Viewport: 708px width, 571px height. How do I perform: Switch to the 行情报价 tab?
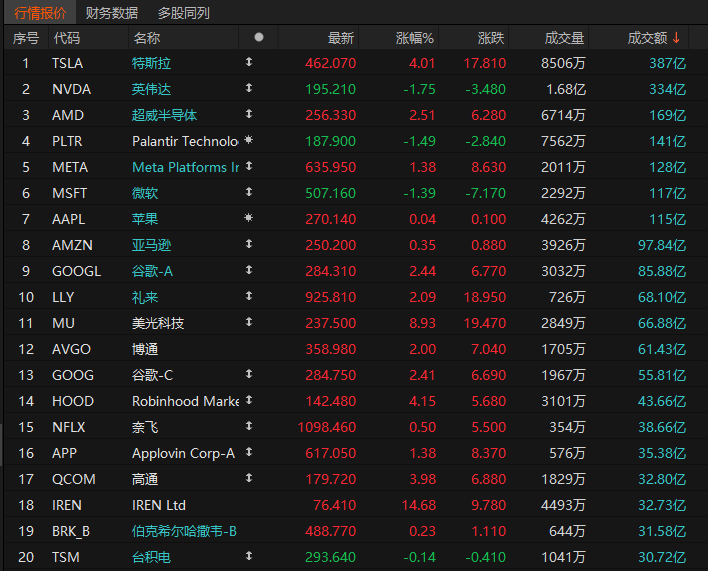click(40, 13)
